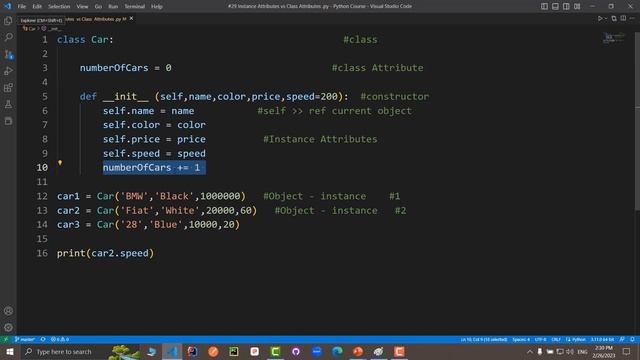Click the taskbar clock and date
The height and width of the screenshot is (360, 640).
(x=604, y=352)
